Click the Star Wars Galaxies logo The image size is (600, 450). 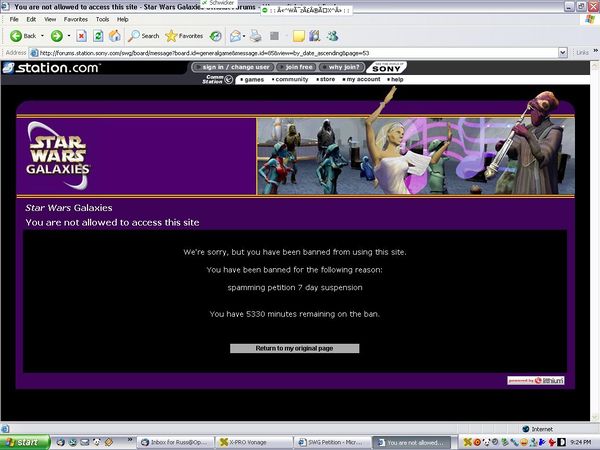click(x=58, y=156)
